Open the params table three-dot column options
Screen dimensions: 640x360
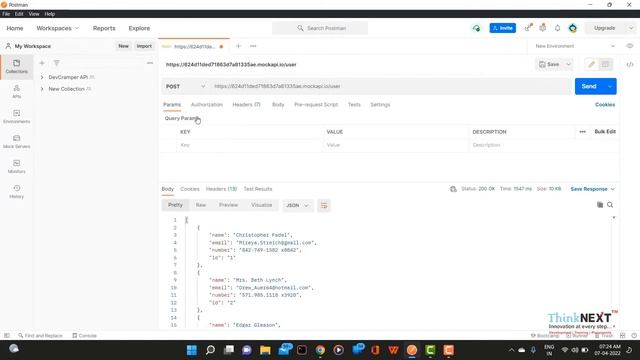(x=582, y=131)
